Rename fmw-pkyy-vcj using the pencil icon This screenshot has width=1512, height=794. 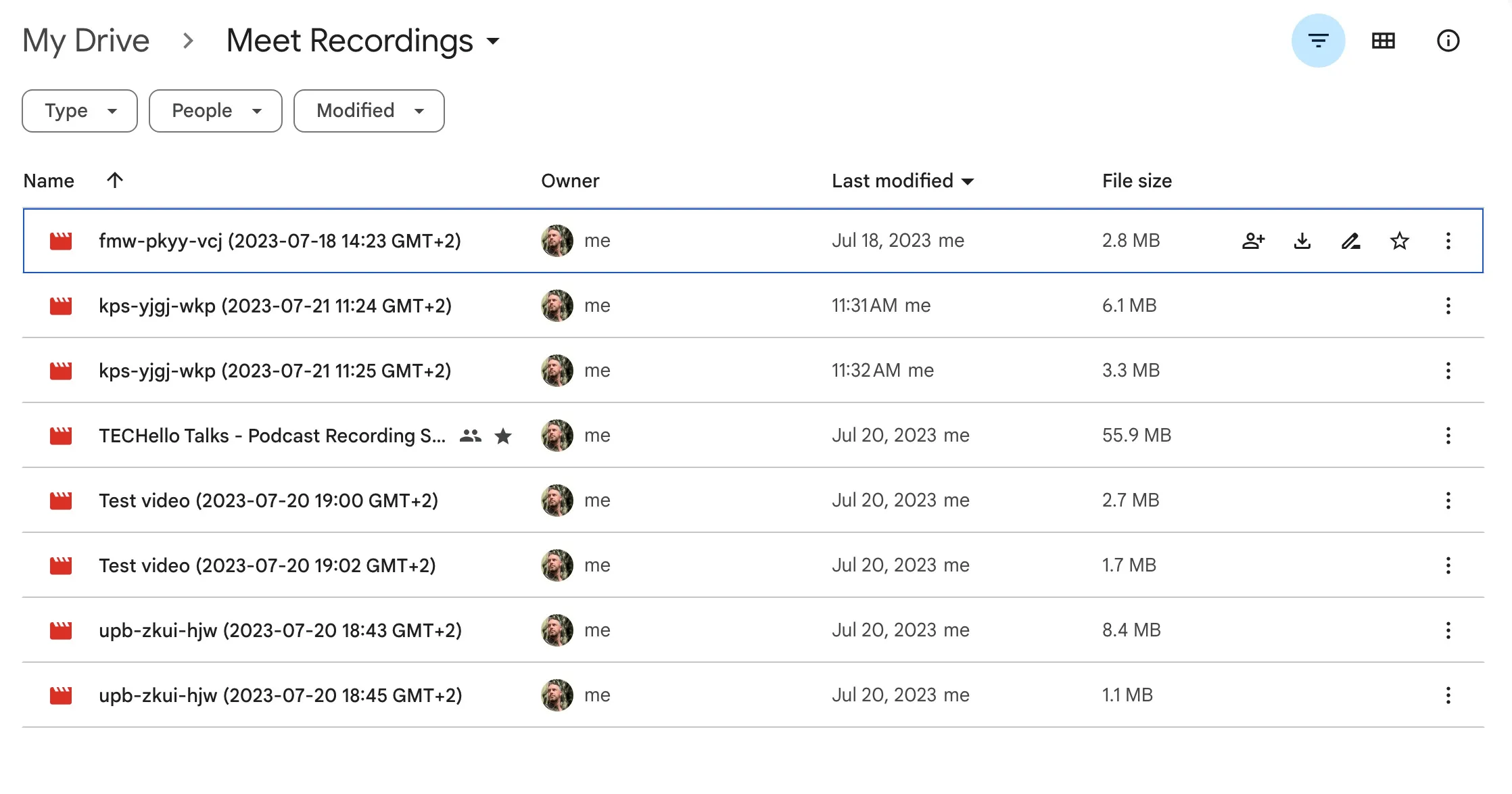1351,241
